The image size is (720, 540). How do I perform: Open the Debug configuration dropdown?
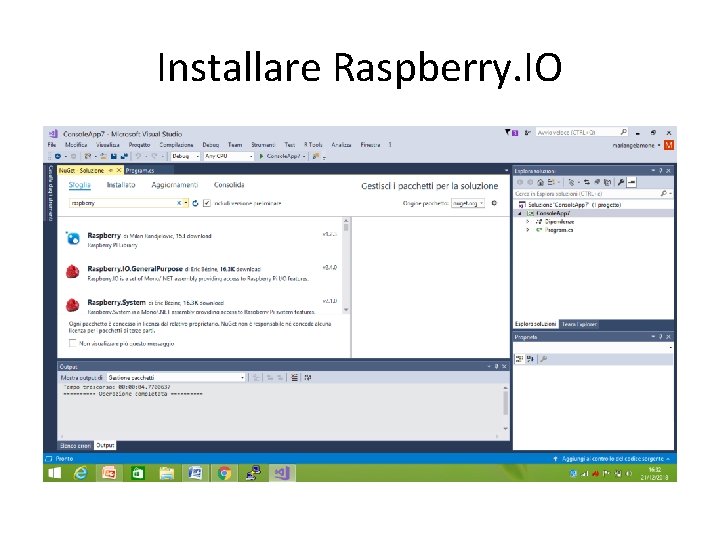[186, 157]
